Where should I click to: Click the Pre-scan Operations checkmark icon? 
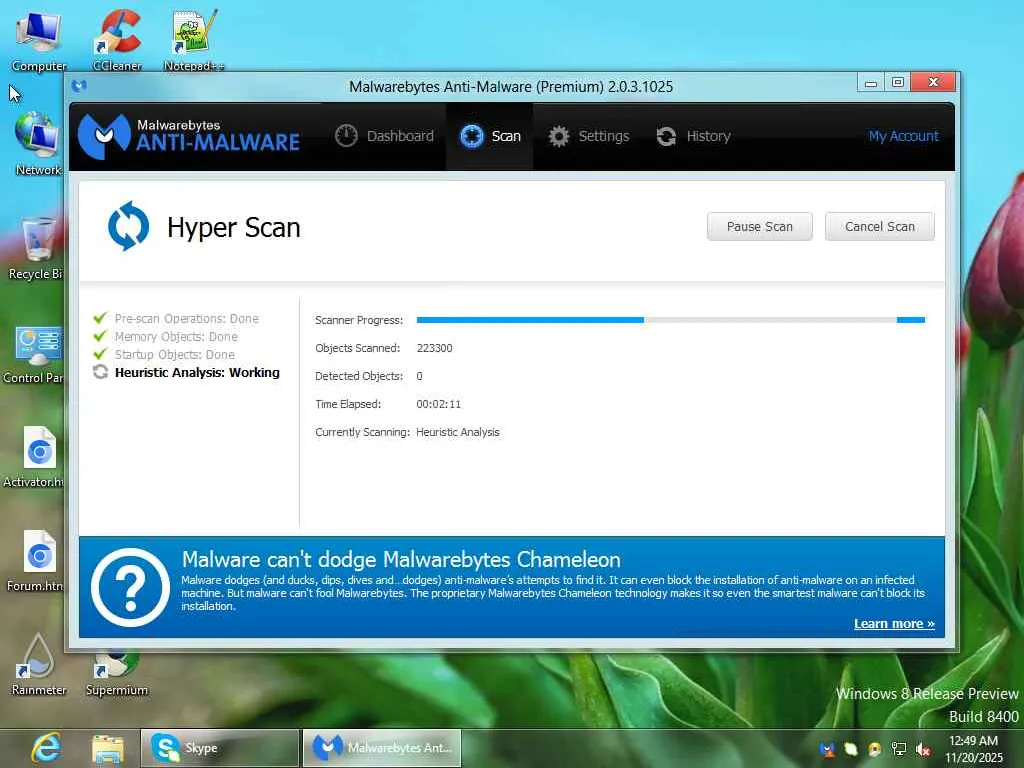click(x=100, y=318)
